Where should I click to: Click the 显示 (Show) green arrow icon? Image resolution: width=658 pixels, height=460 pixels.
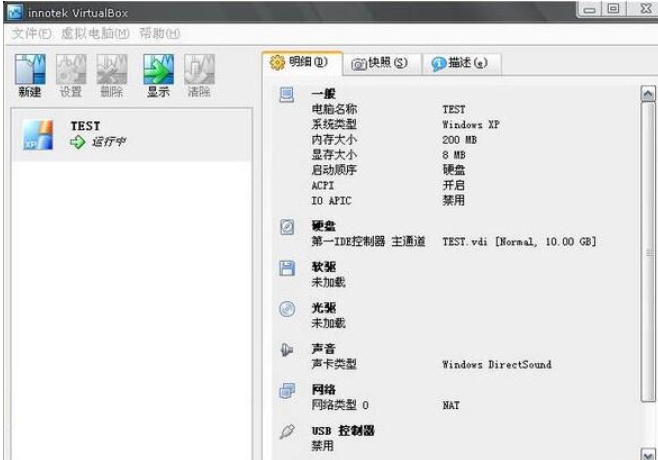[158, 70]
